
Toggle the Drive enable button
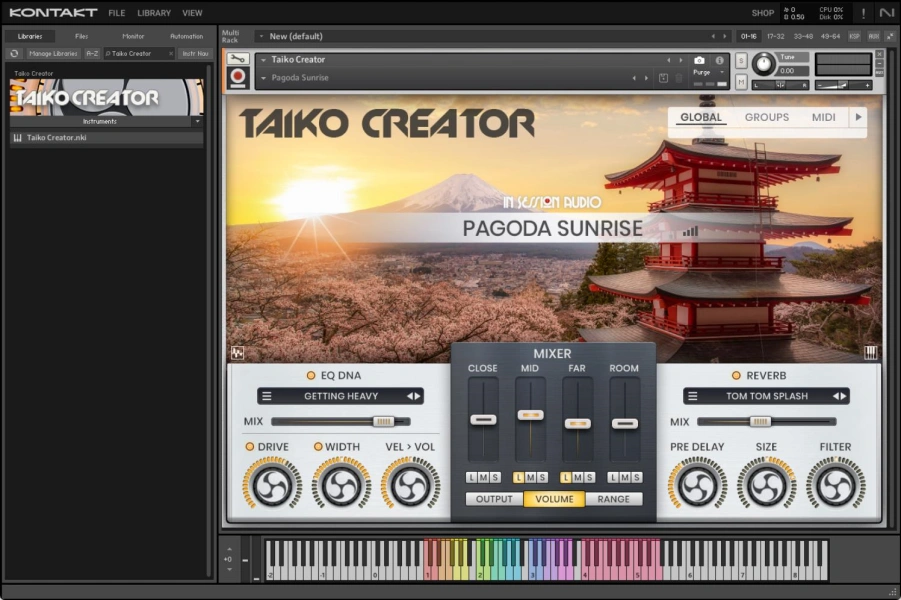[x=249, y=447]
